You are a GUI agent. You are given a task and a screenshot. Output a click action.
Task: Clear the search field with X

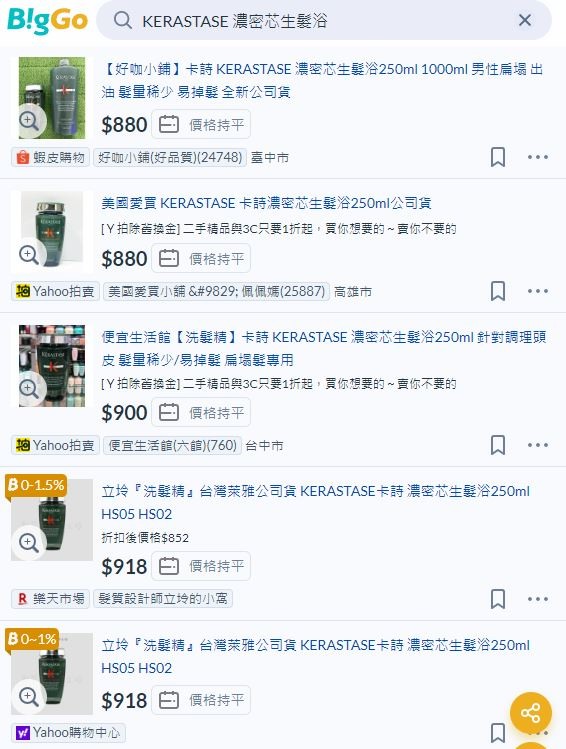[x=525, y=21]
